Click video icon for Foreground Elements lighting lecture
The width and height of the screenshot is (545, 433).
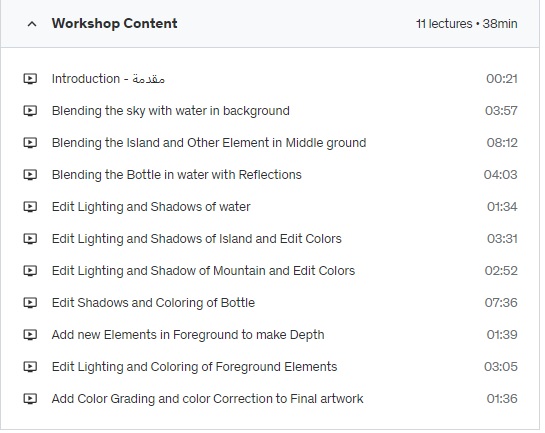(30, 367)
